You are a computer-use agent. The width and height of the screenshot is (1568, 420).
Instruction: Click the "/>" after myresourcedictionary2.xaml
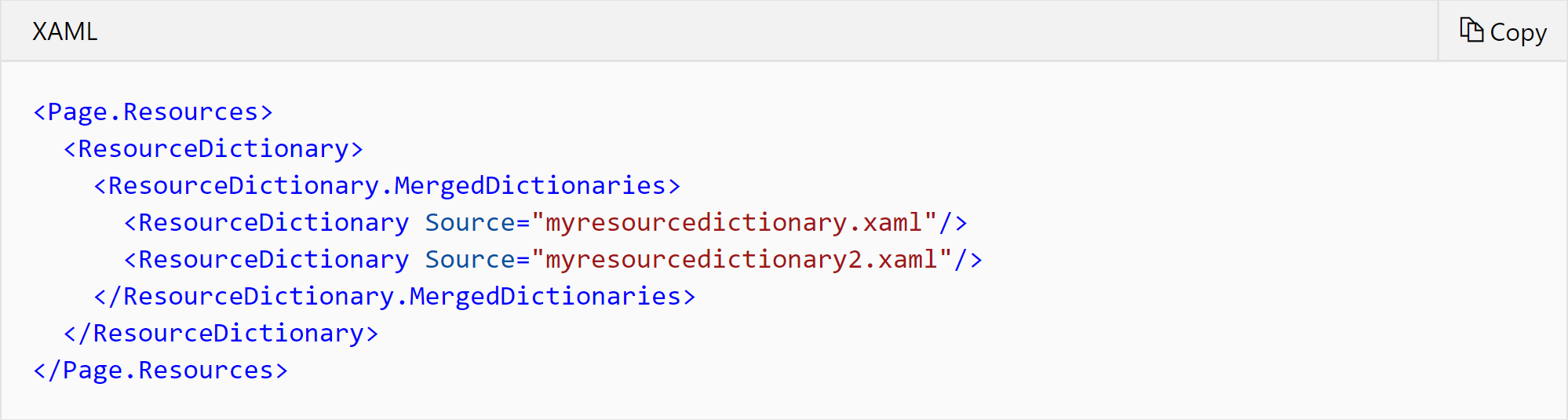(x=968, y=260)
